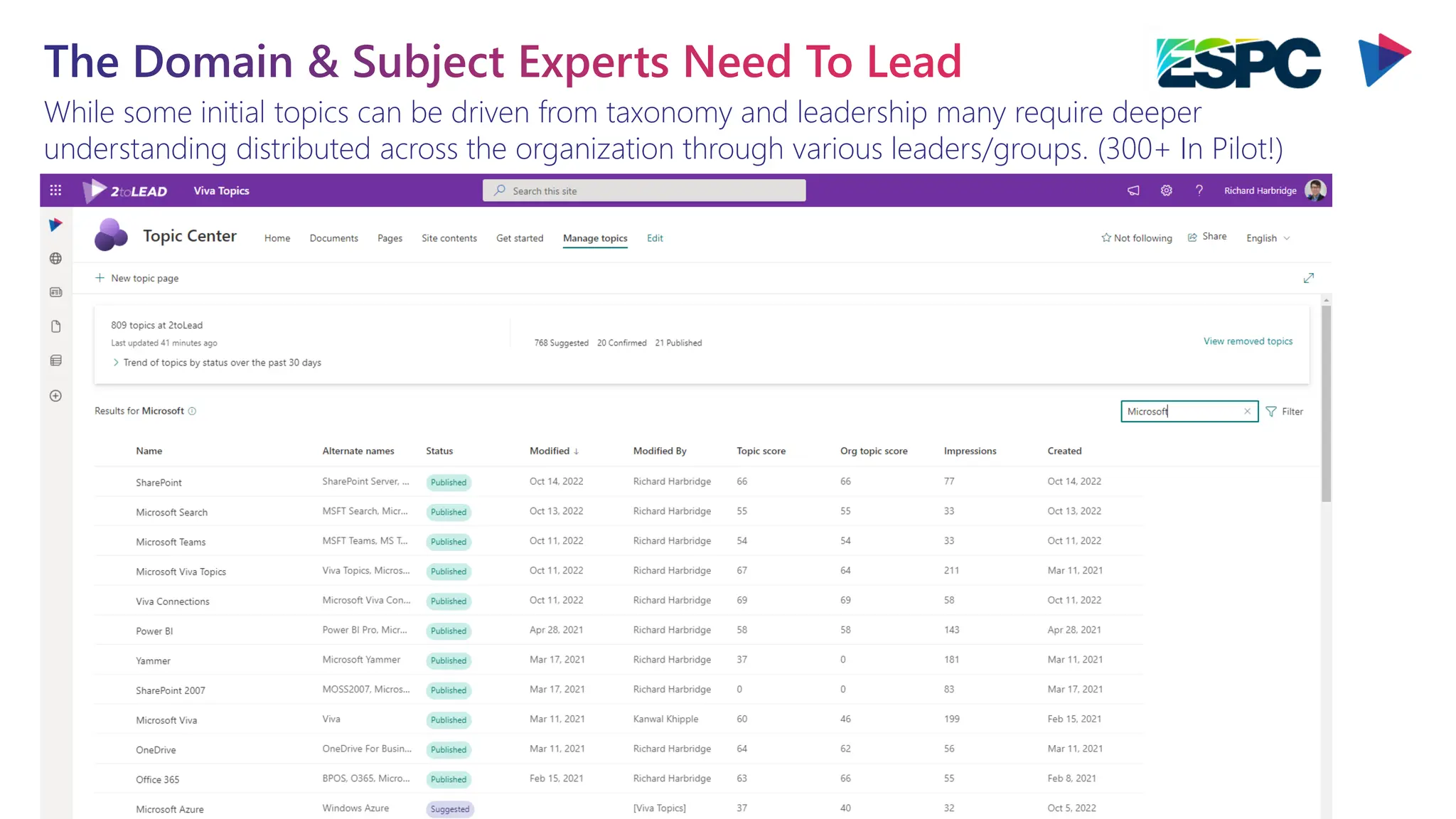Click the Share site button
The image size is (1456, 819).
[x=1207, y=237]
